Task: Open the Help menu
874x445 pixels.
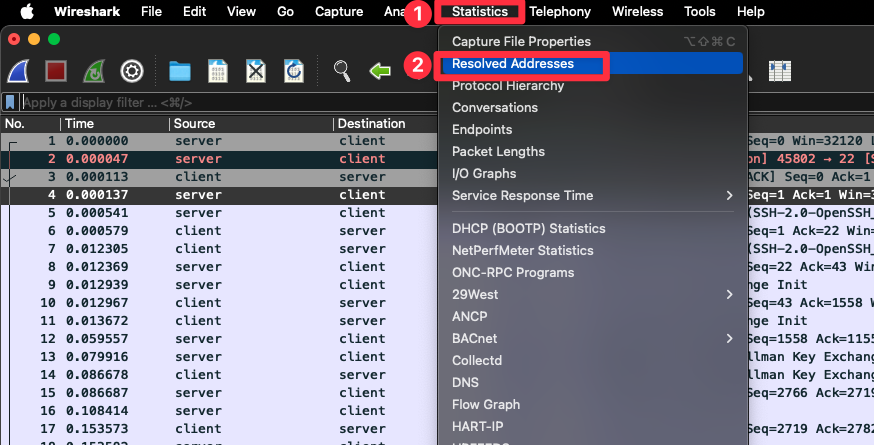Action: pyautogui.click(x=751, y=12)
